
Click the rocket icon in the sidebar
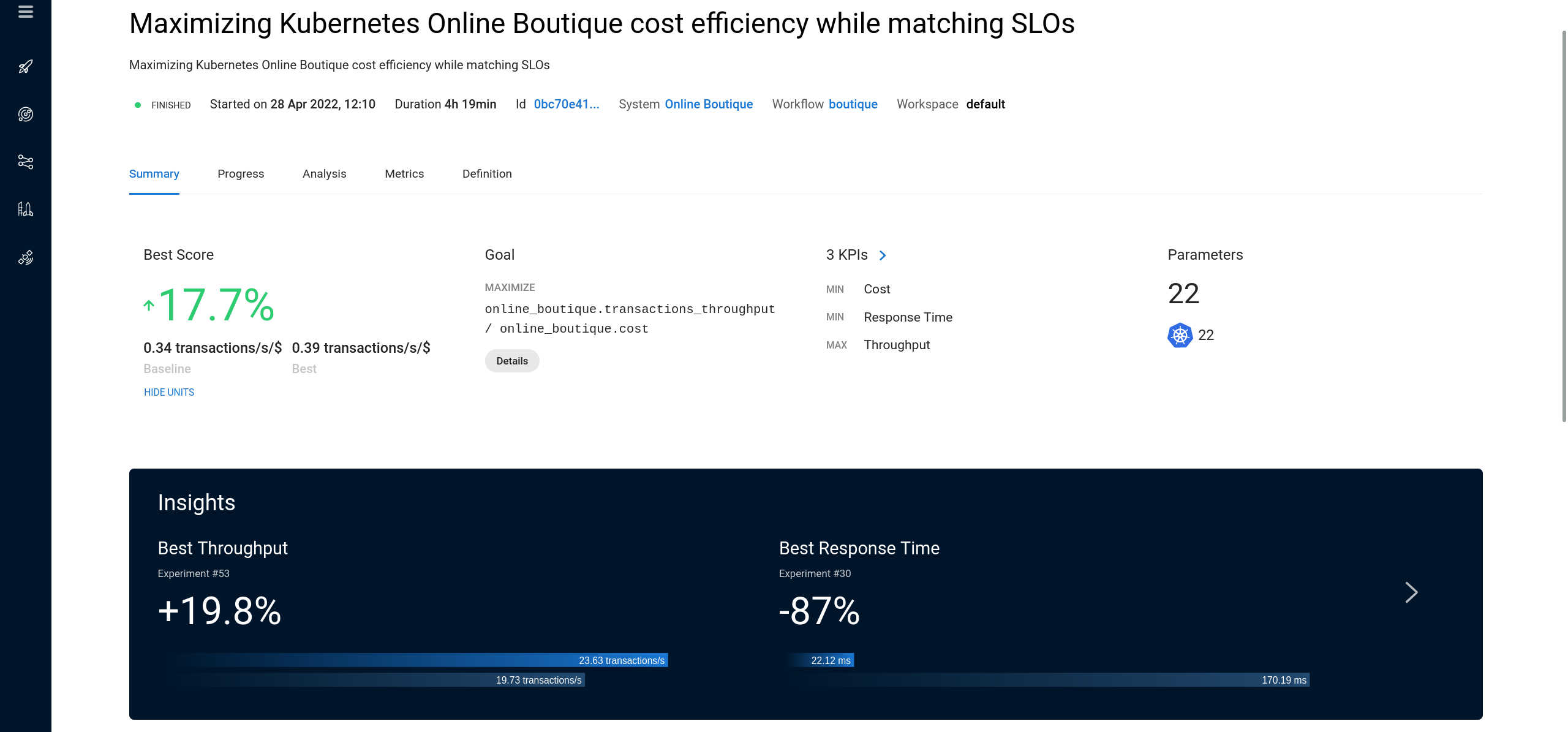point(25,67)
